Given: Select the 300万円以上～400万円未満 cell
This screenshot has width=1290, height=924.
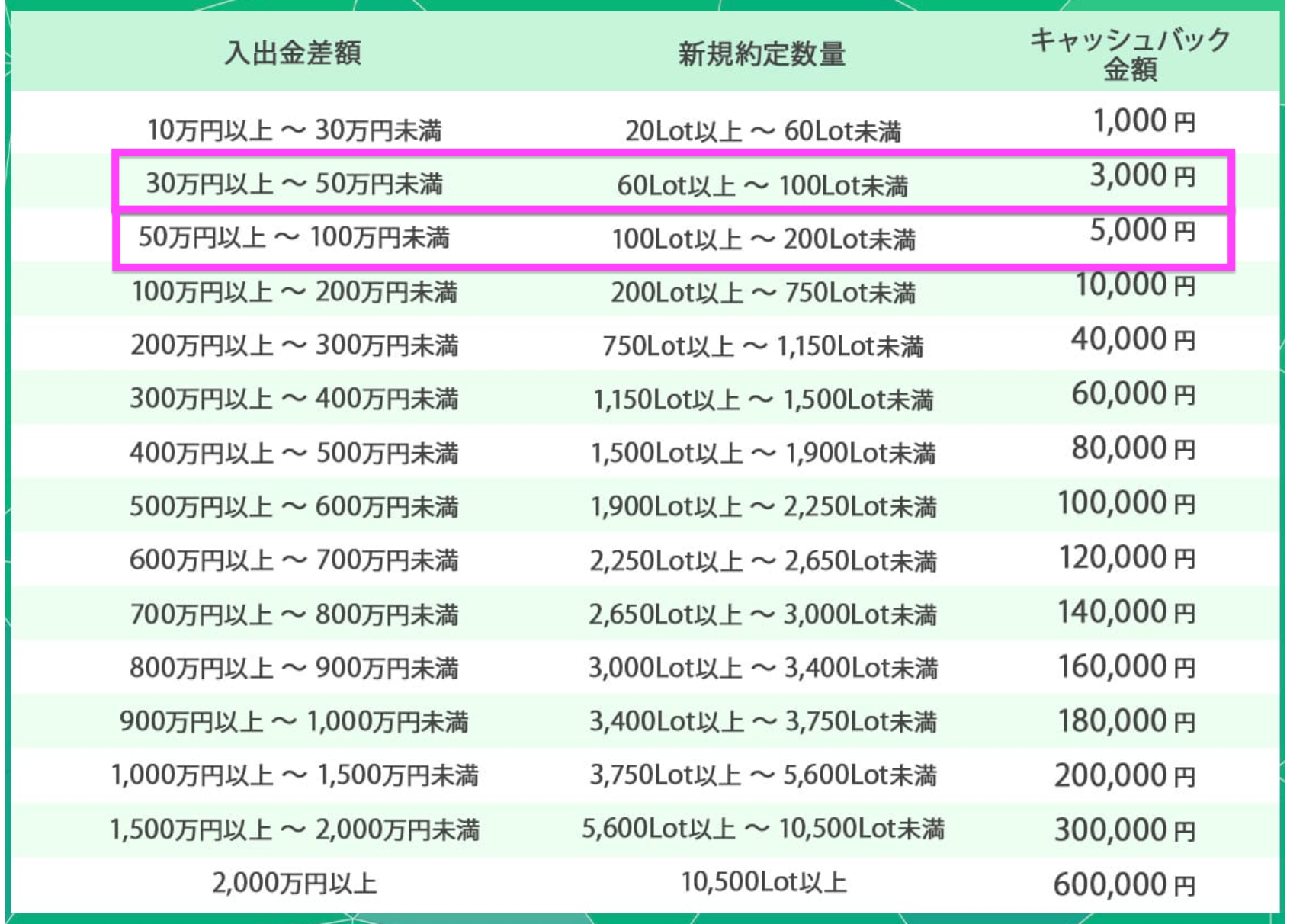Looking at the screenshot, I should coord(294,399).
